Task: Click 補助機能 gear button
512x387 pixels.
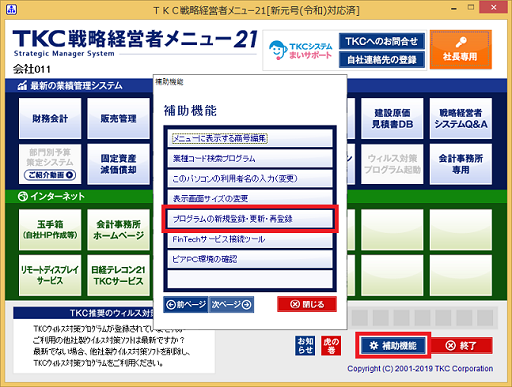Action: [x=393, y=346]
